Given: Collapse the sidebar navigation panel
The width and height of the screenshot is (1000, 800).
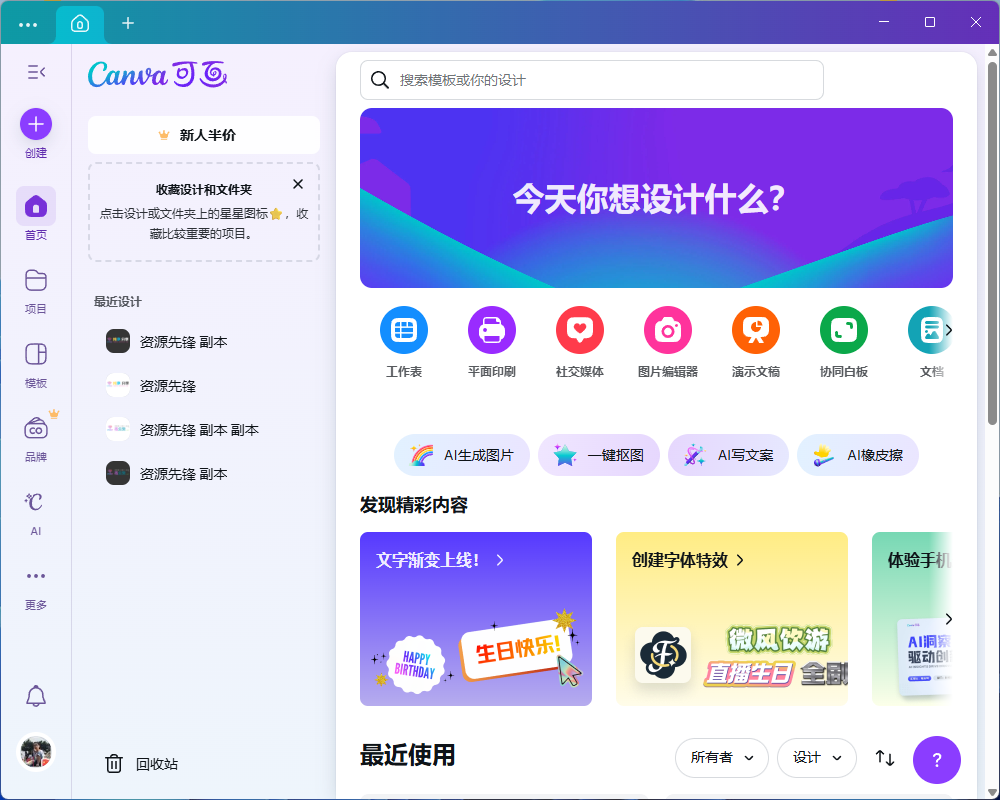Looking at the screenshot, I should click(x=36, y=72).
